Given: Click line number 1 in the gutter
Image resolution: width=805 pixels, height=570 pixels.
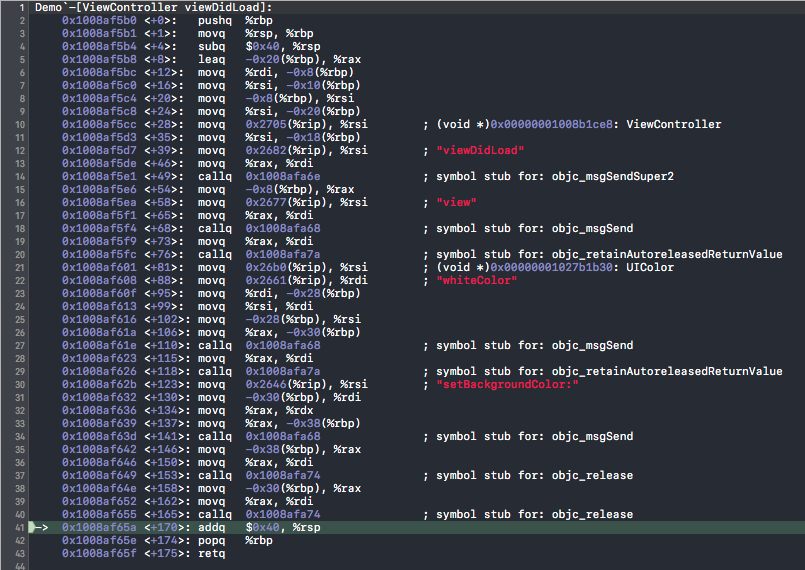Looking at the screenshot, I should point(22,8).
